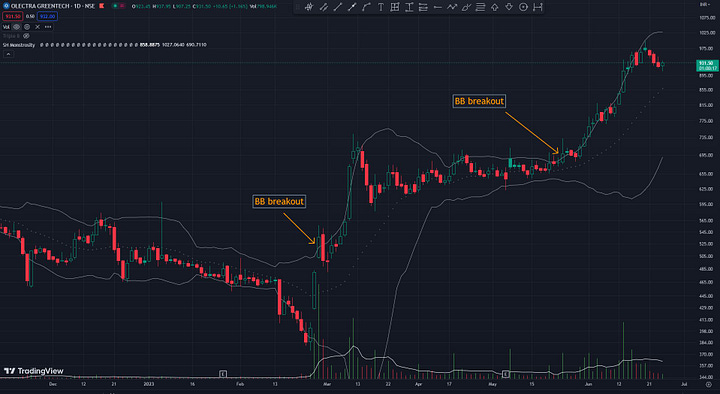
Task: Open the OLECTRA GREENTECH symbol title
Action: click(x=53, y=6)
